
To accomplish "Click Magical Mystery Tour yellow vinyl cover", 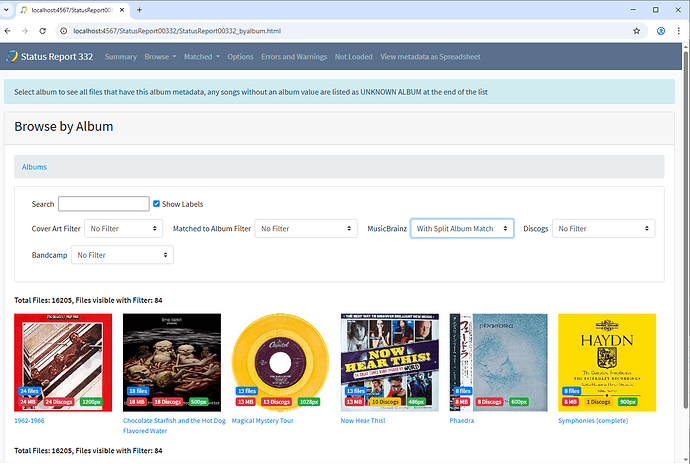I will 280,362.
